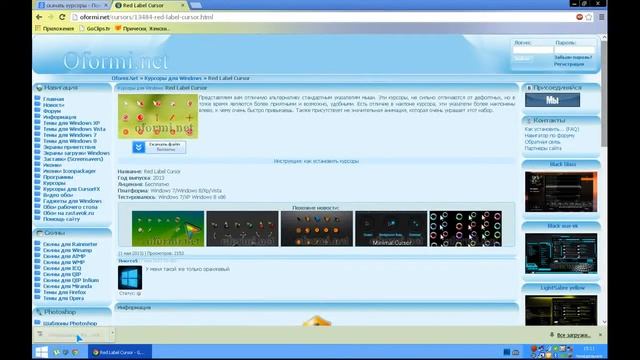The height and width of the screenshot is (360, 640).
Task: Open Помощь сайту link
Action: pyautogui.click(x=61, y=219)
